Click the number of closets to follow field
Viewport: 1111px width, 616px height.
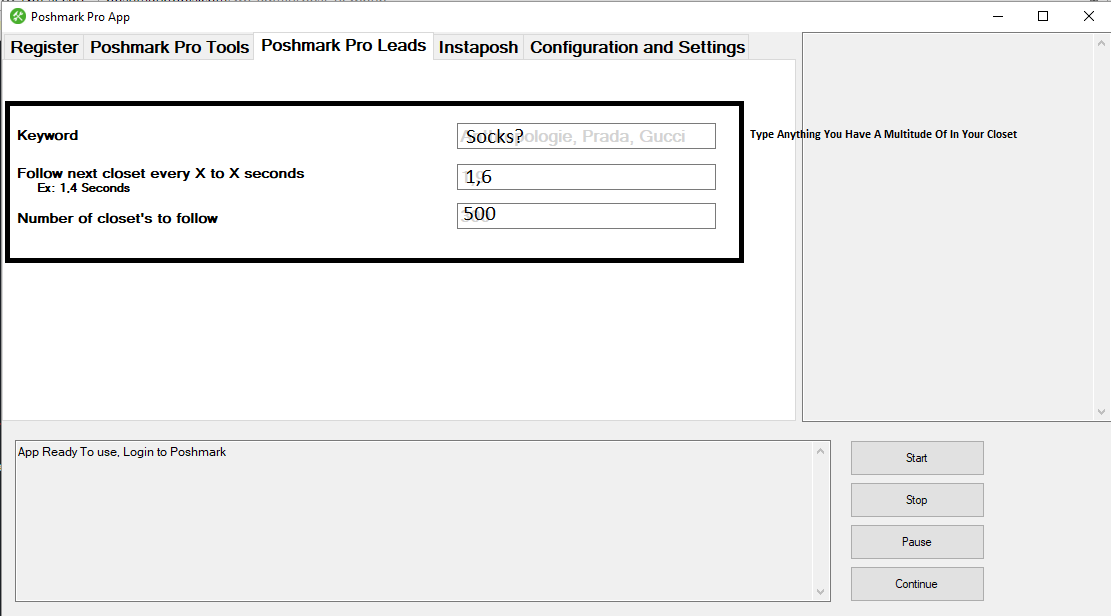(586, 216)
